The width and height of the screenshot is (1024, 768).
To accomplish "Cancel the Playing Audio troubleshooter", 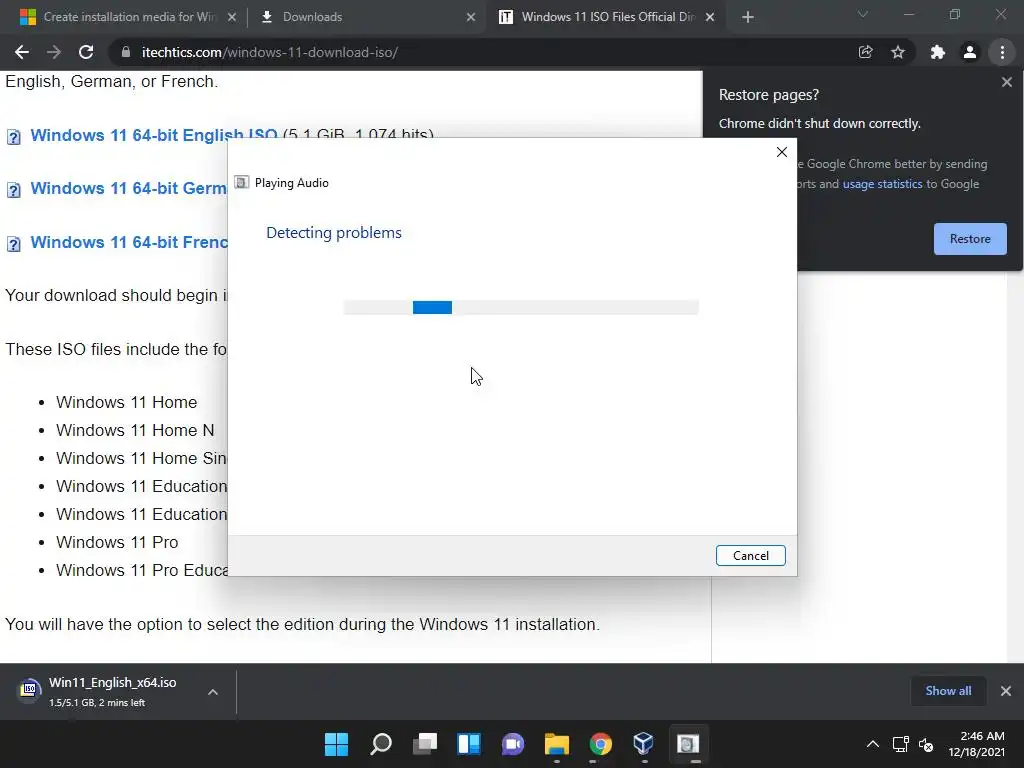I will 750,556.
